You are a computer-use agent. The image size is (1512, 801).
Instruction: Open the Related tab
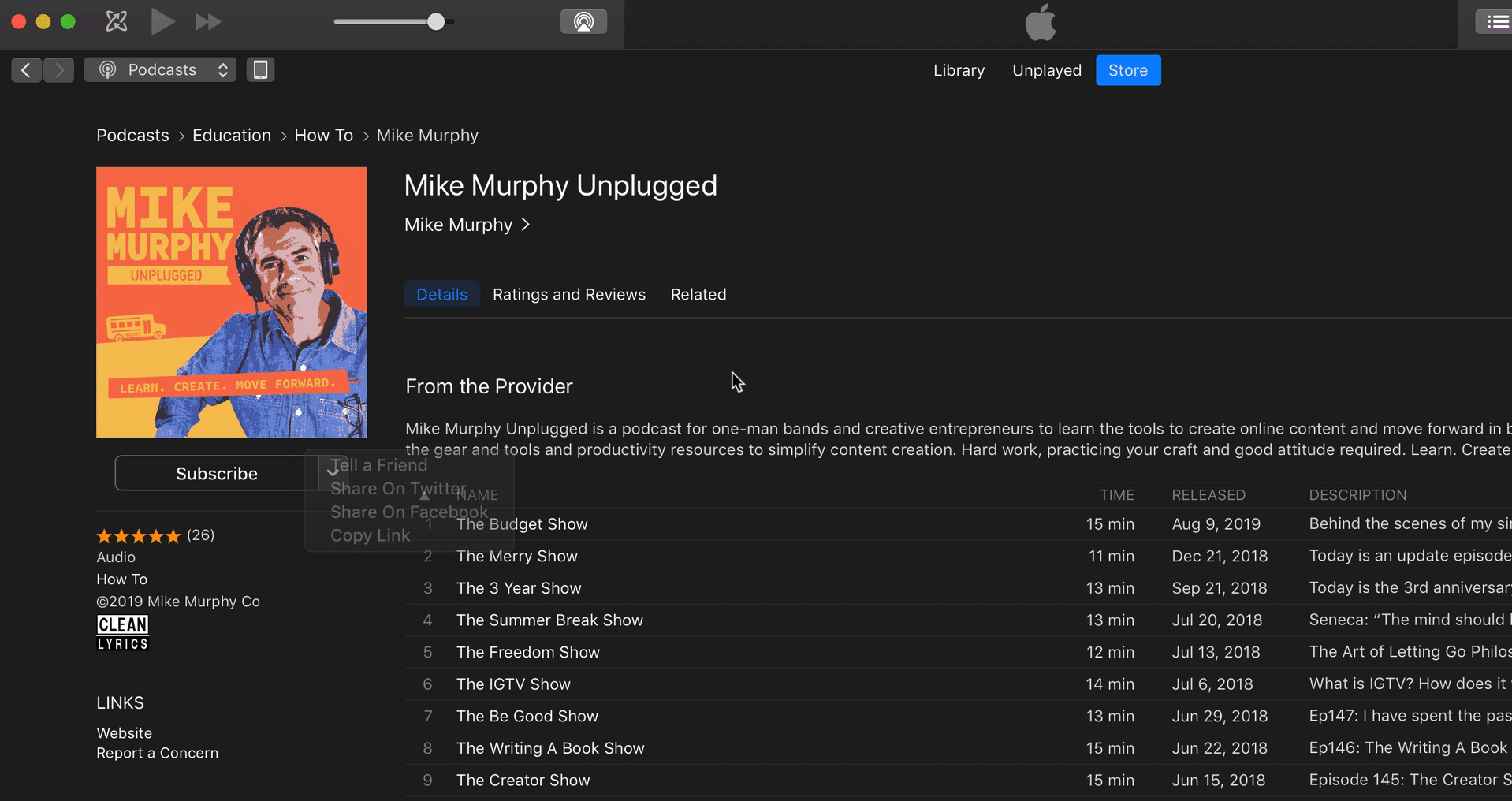tap(698, 294)
